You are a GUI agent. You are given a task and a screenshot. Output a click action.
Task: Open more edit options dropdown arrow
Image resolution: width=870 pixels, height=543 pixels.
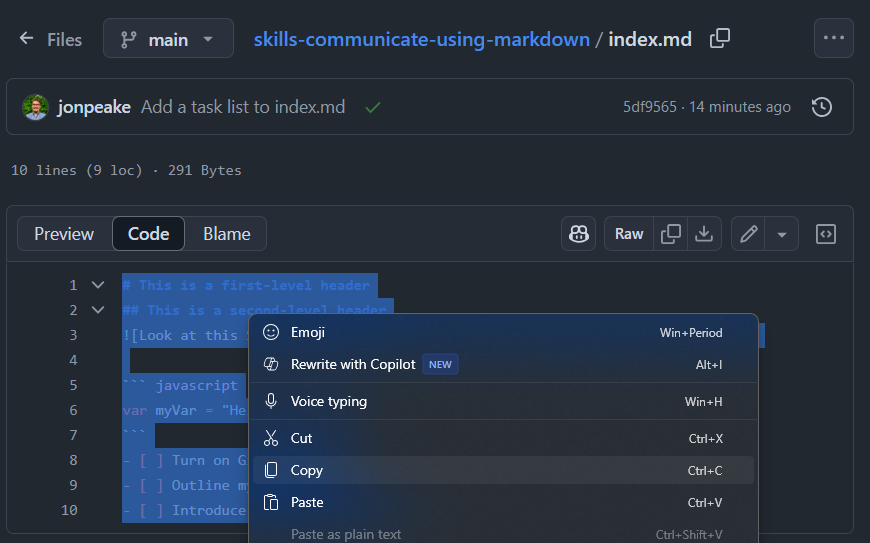click(782, 234)
